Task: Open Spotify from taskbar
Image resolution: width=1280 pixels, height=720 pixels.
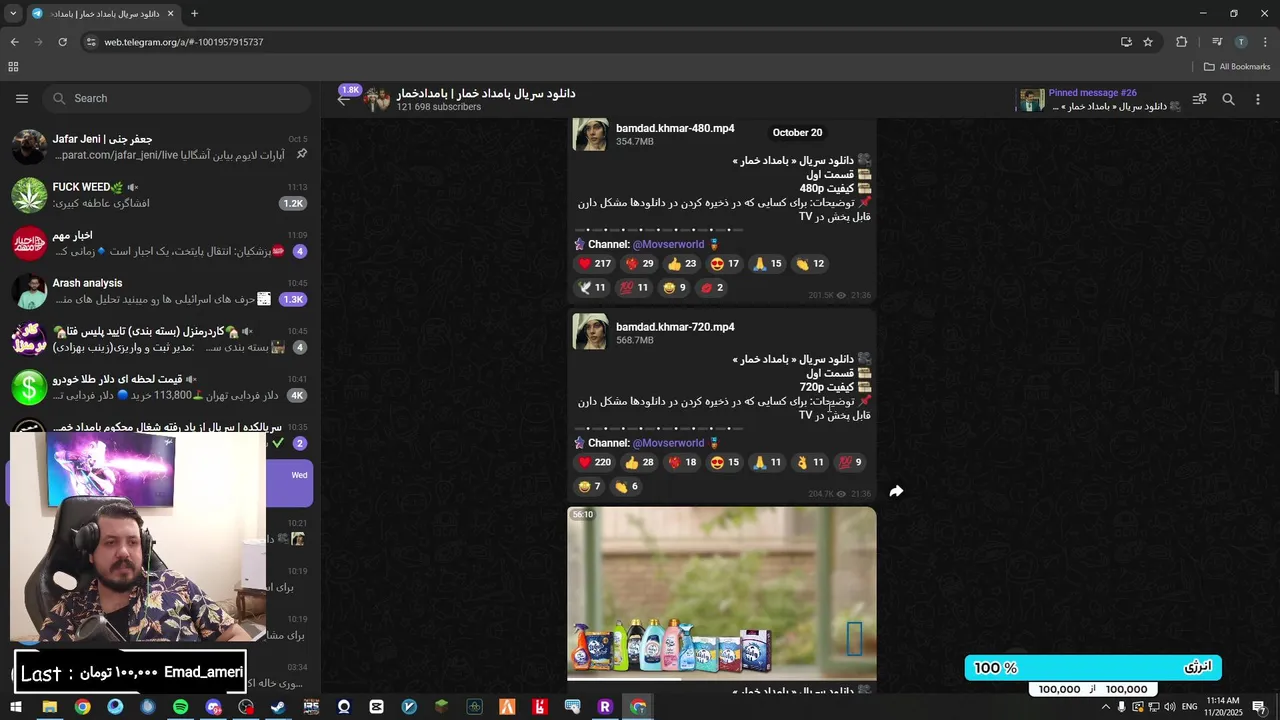Action: pos(180,707)
